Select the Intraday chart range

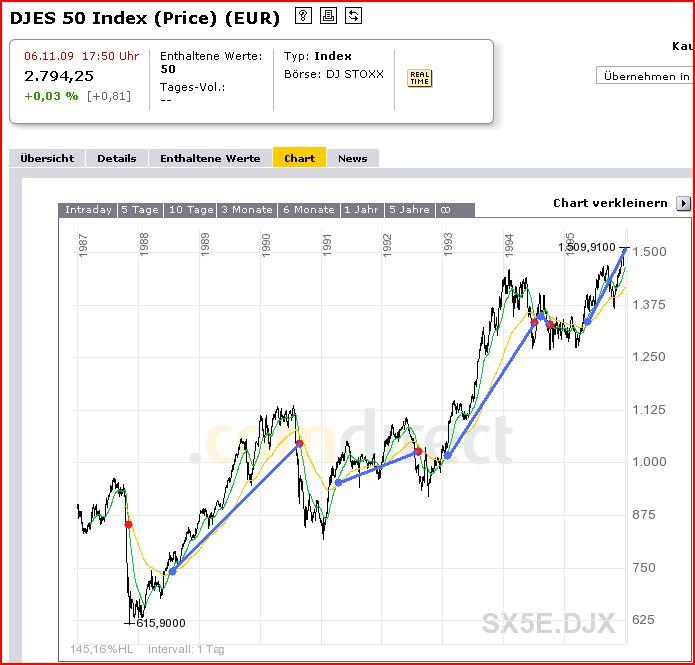tap(88, 210)
